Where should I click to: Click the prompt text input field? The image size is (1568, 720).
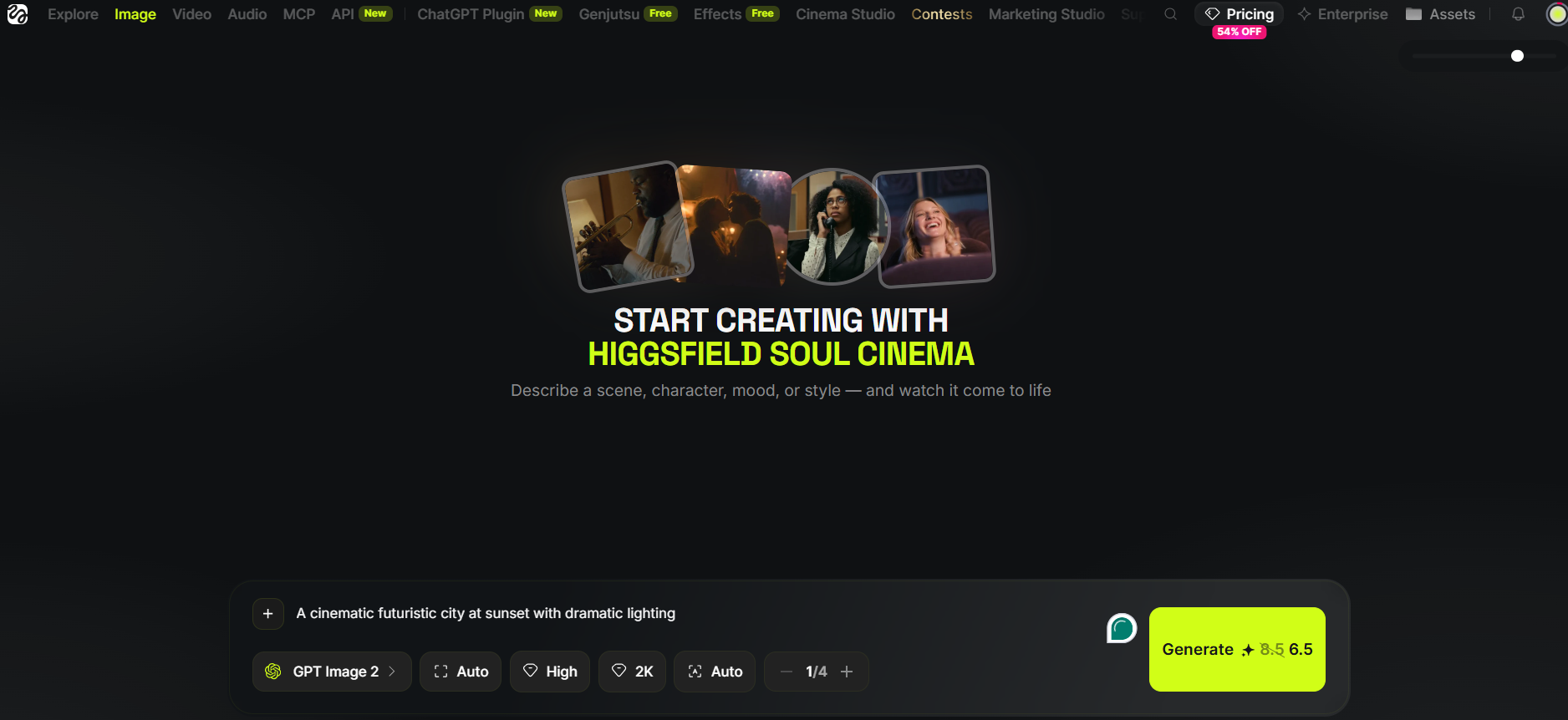point(694,614)
